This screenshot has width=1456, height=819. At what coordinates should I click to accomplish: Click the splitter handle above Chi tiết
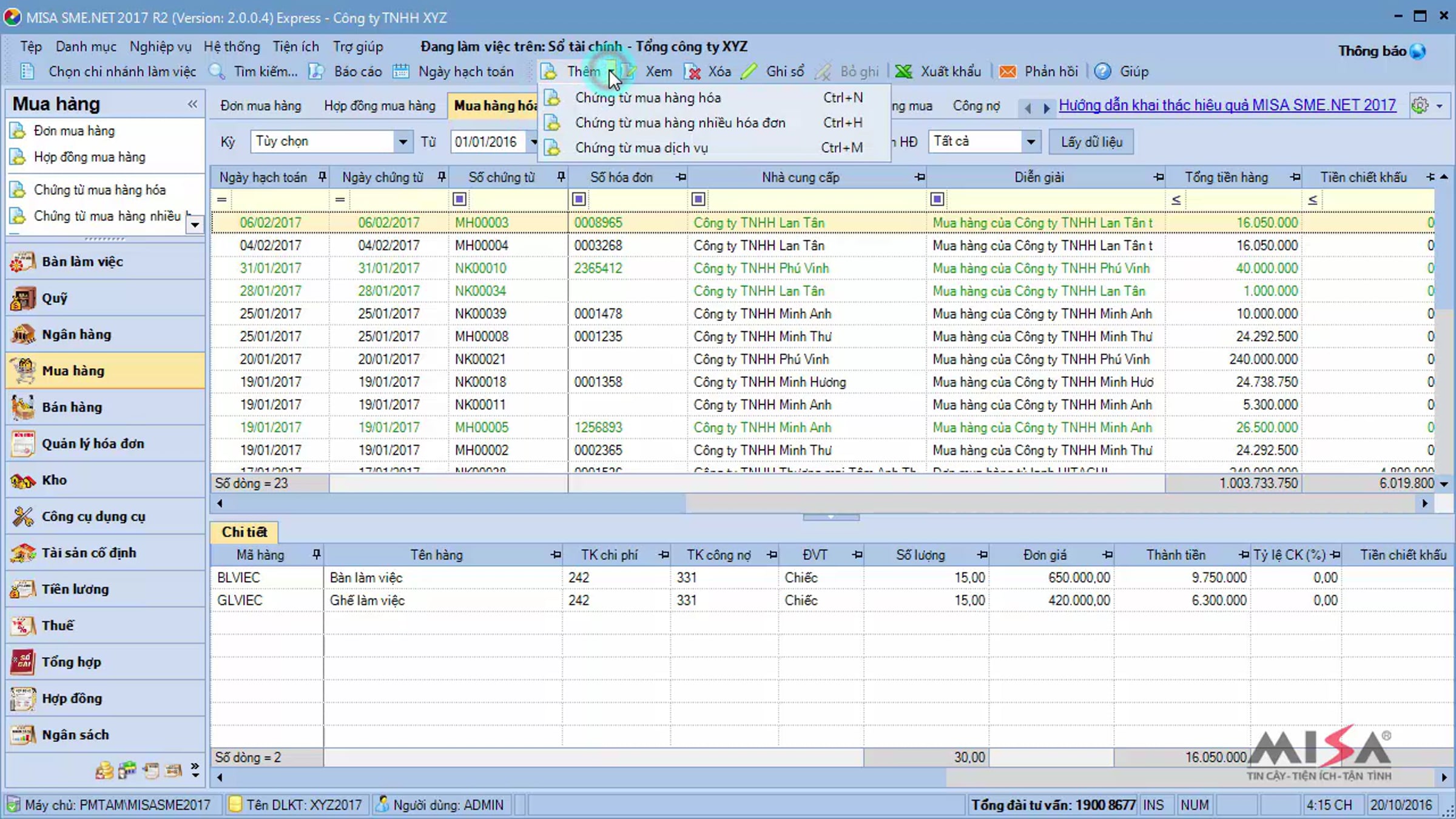[831, 517]
